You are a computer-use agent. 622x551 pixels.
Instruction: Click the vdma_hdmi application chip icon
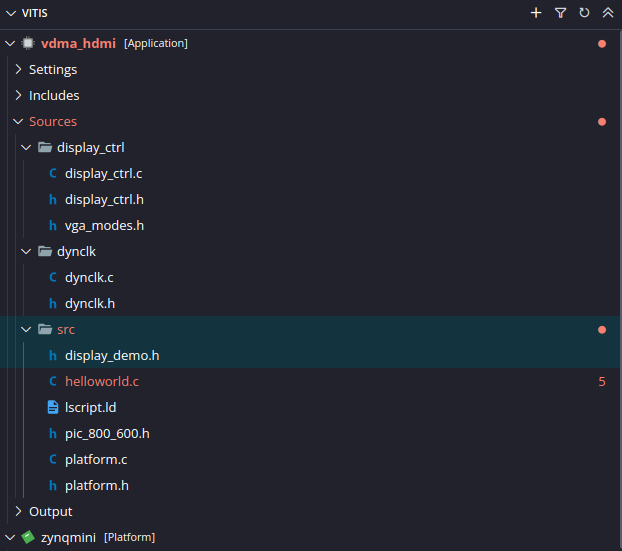click(28, 44)
